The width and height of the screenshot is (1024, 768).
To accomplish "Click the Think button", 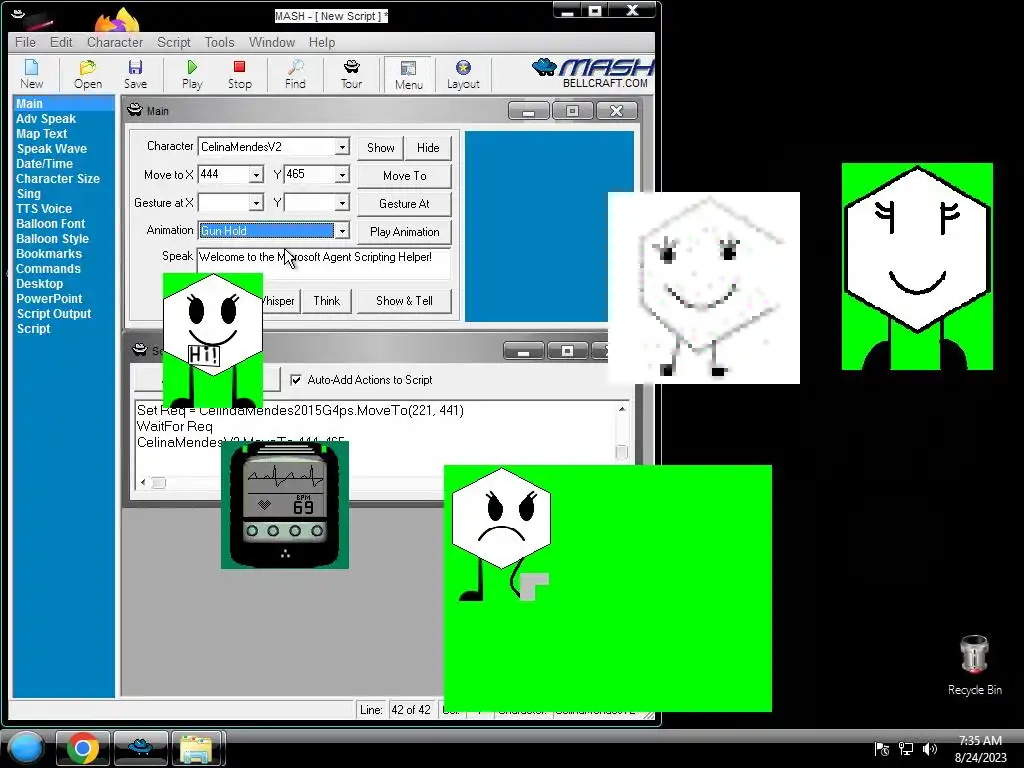I will [x=327, y=301].
